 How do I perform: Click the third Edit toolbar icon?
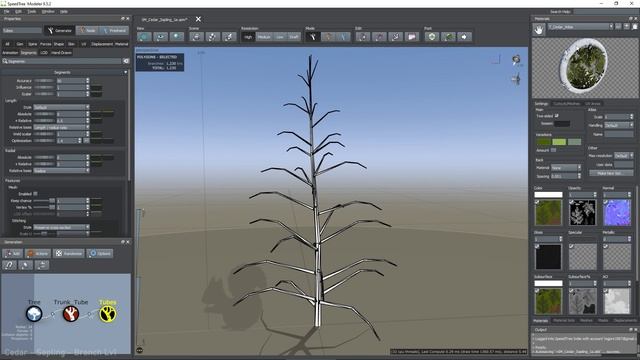click(x=396, y=37)
